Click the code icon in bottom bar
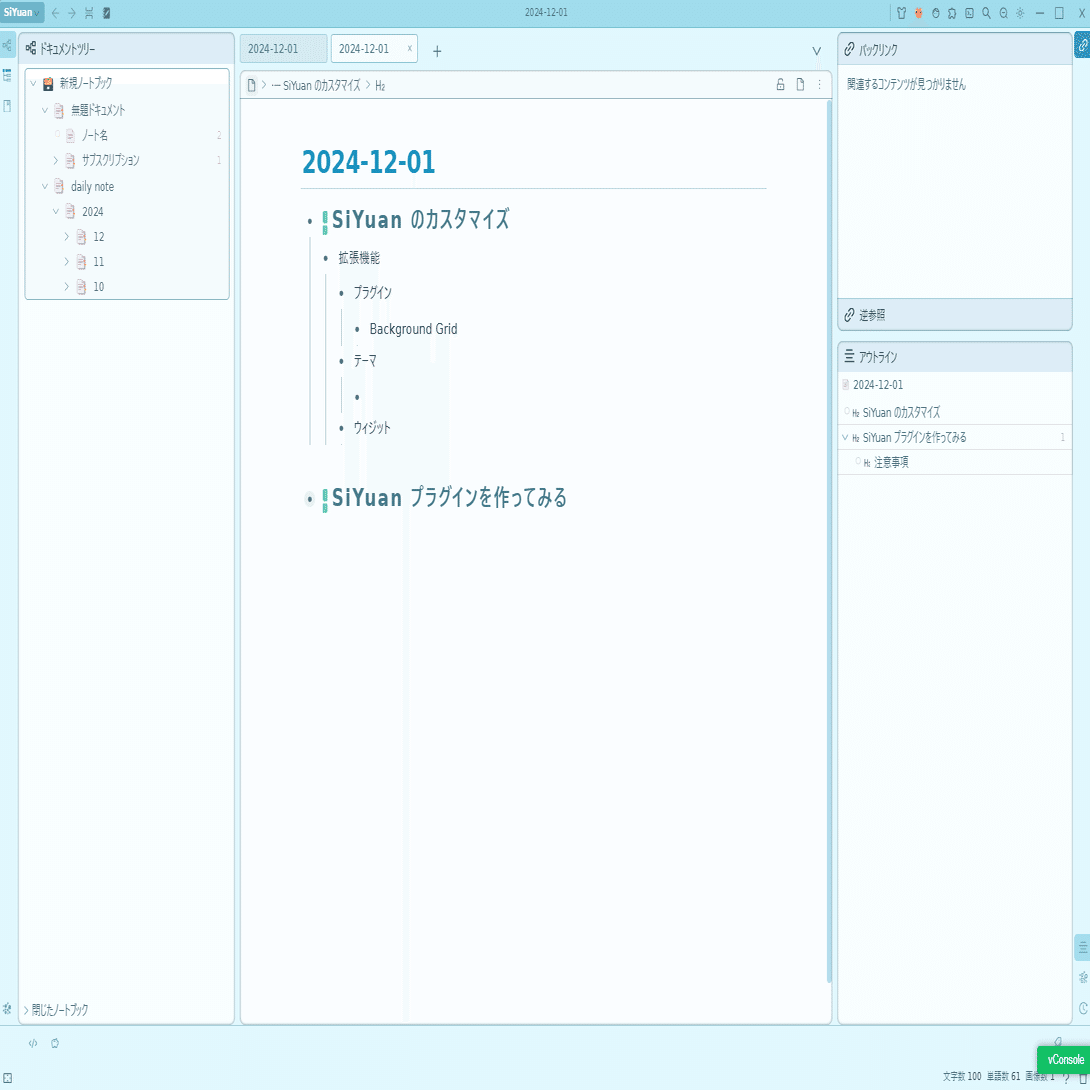 [33, 1043]
